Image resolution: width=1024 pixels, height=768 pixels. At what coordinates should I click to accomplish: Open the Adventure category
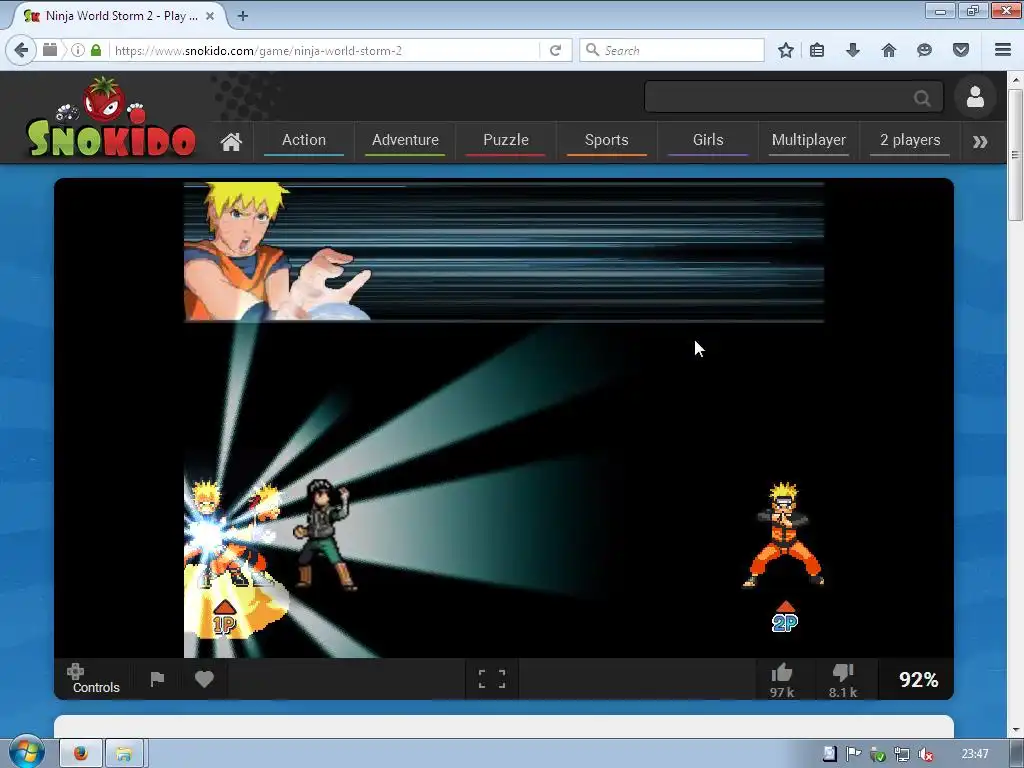[x=405, y=140]
